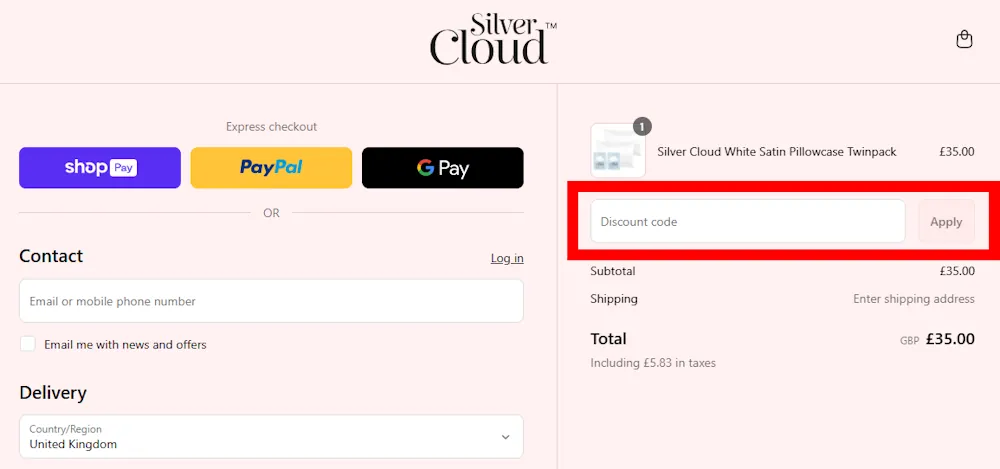Click the Including £5.83 in taxes note
This screenshot has height=469, width=1000.
coord(653,363)
